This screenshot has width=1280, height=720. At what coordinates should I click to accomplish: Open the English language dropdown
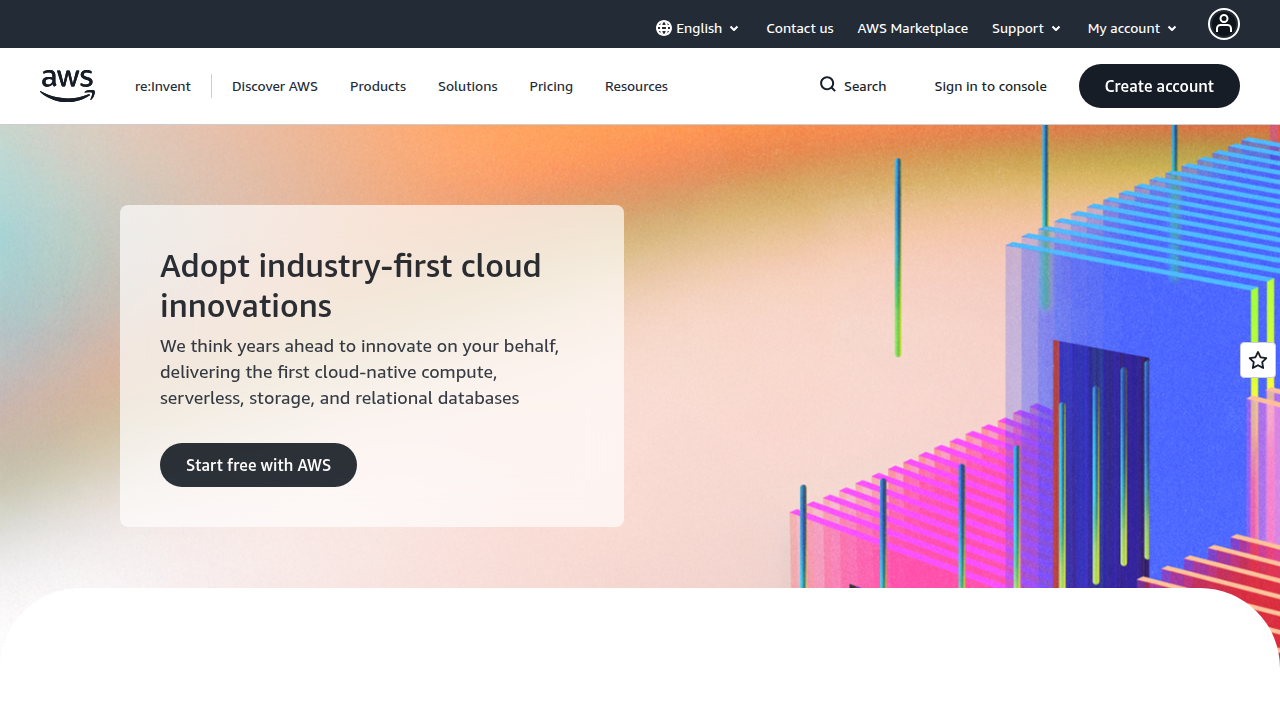698,28
